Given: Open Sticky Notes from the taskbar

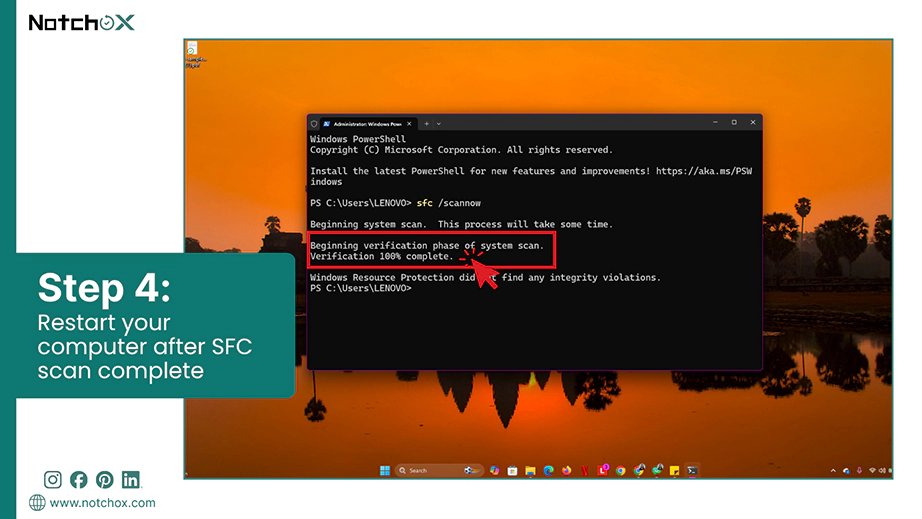Looking at the screenshot, I should click(674, 470).
